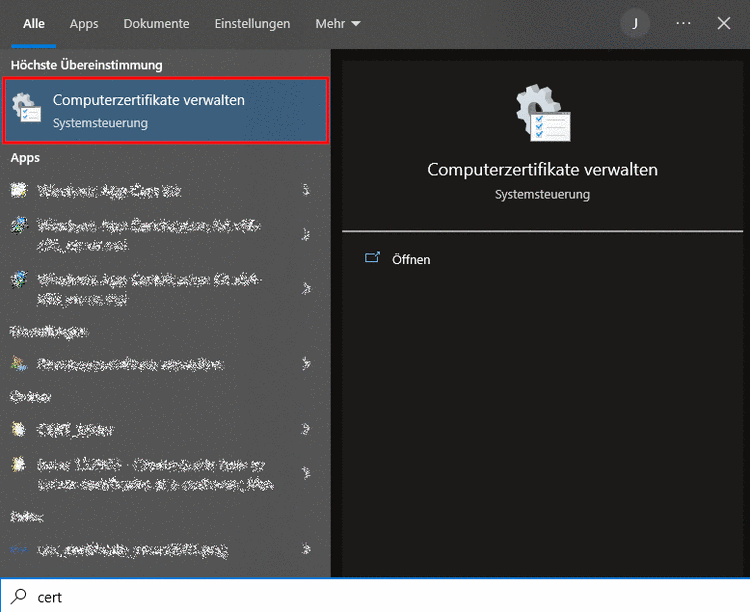Click Öffnen to open the item
This screenshot has width=750, height=612.
tap(411, 259)
